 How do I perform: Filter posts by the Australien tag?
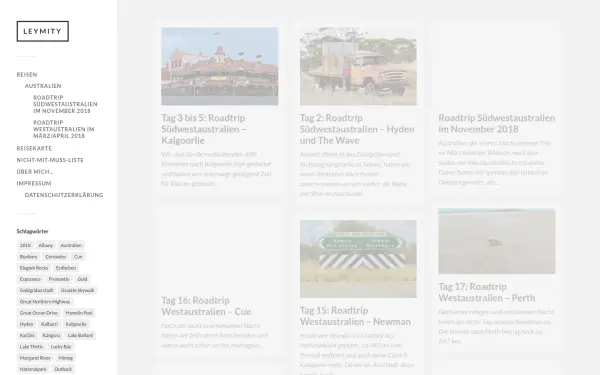71,245
